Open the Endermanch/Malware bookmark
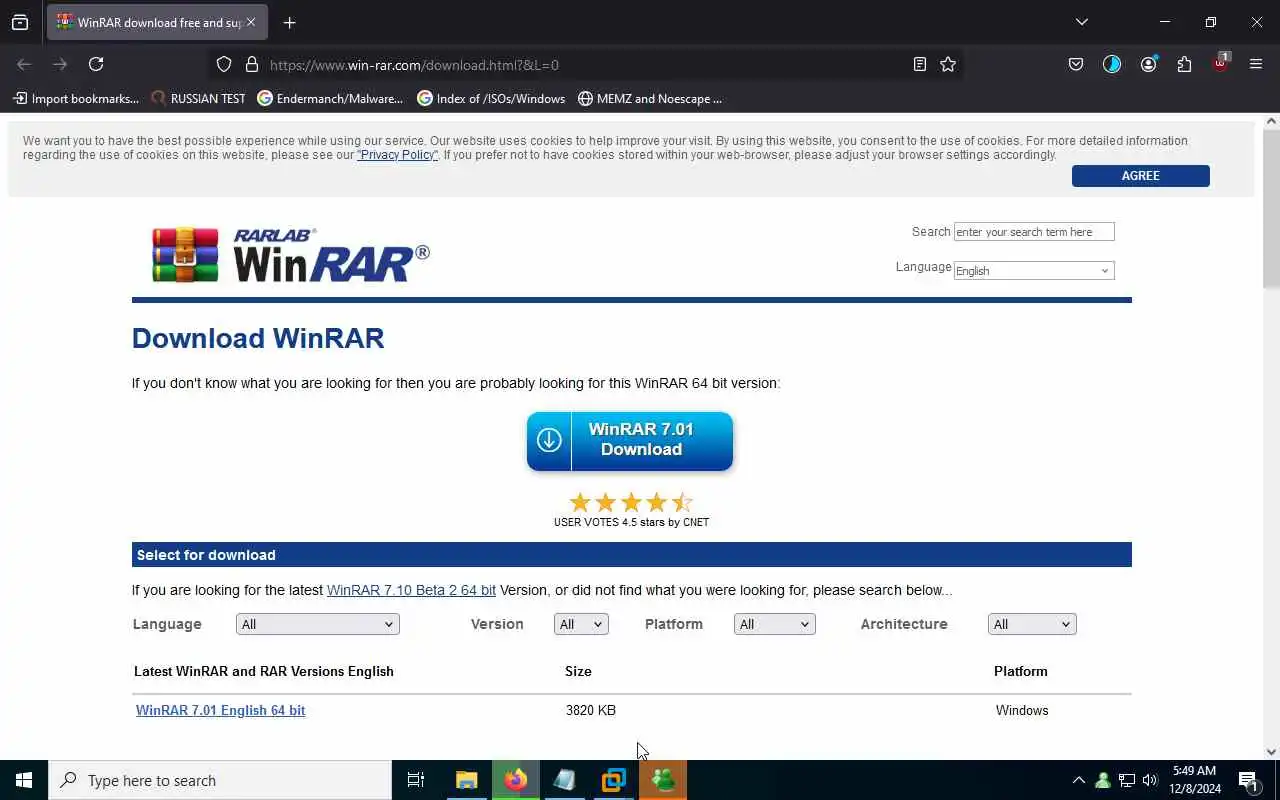Image resolution: width=1280 pixels, height=800 pixels. [x=330, y=98]
